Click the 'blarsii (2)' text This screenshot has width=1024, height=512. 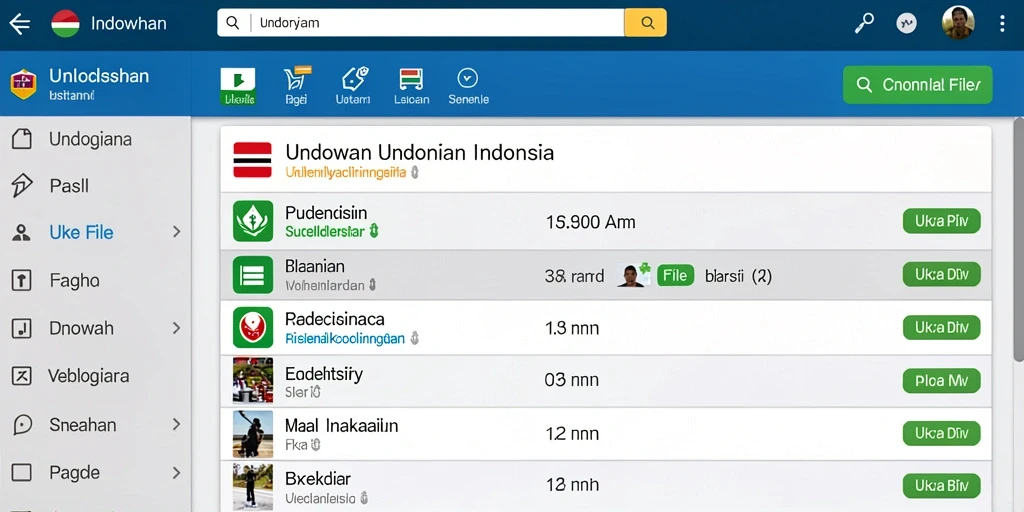738,276
